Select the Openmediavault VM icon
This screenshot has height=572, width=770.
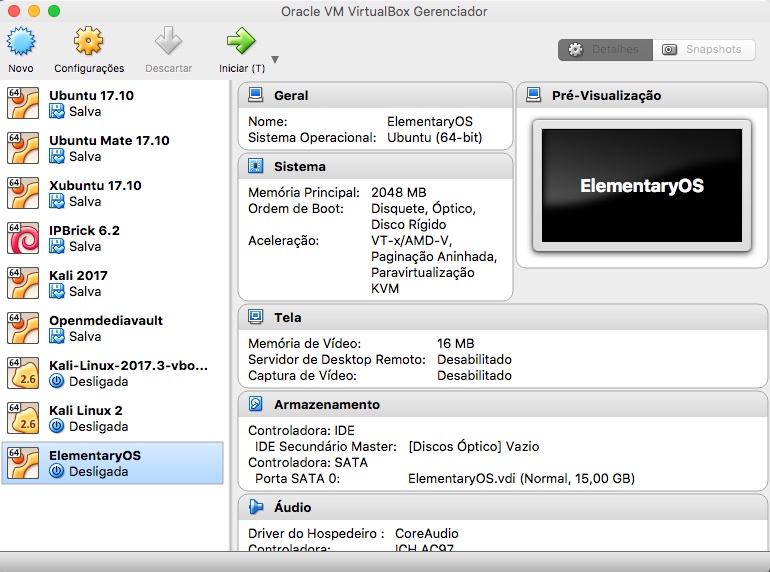23,328
